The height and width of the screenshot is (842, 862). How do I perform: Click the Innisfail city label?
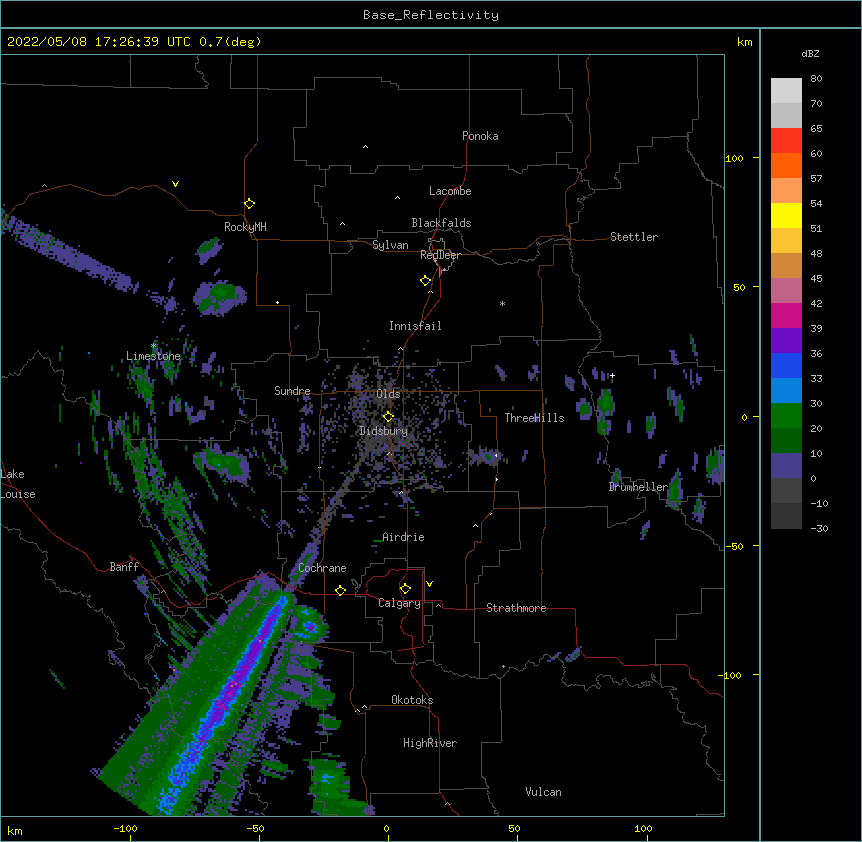[x=415, y=326]
